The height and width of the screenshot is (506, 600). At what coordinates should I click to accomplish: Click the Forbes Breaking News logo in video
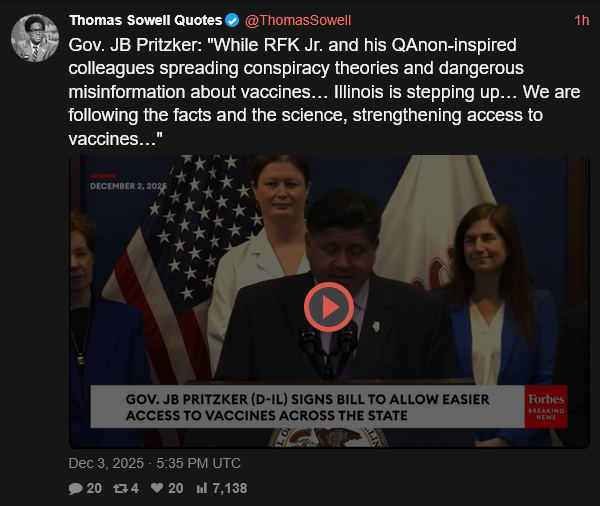coord(546,407)
